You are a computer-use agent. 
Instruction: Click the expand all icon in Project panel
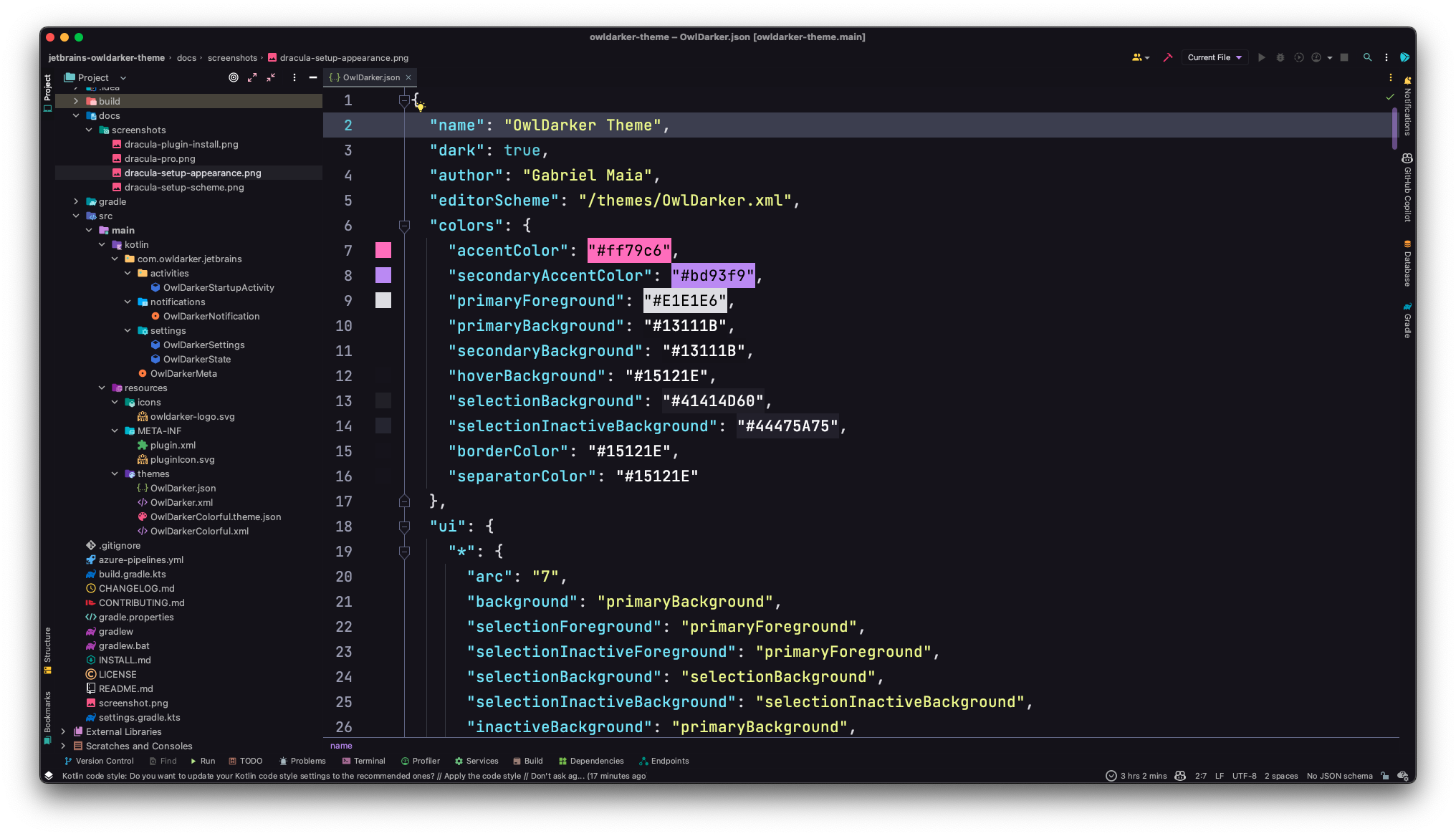[252, 77]
